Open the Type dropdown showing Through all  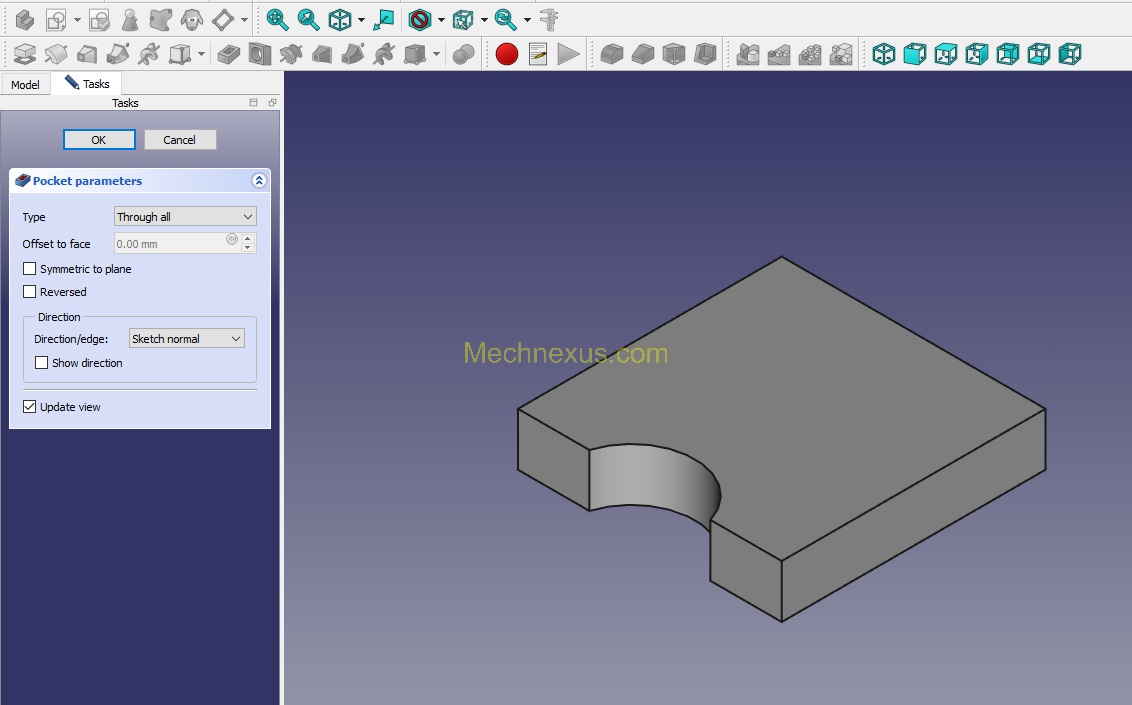point(186,216)
